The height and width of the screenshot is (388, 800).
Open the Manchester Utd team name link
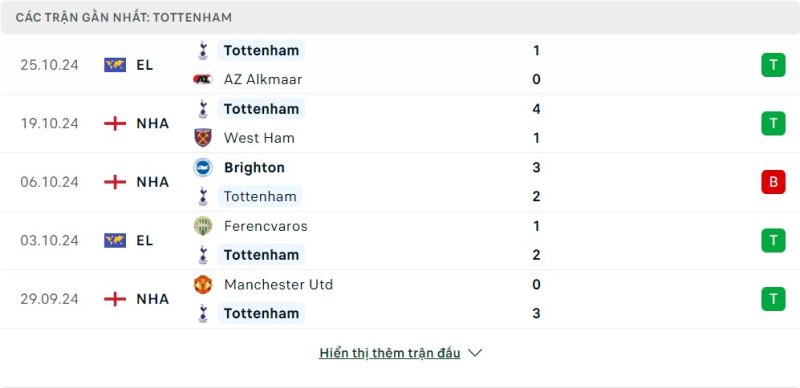click(278, 284)
